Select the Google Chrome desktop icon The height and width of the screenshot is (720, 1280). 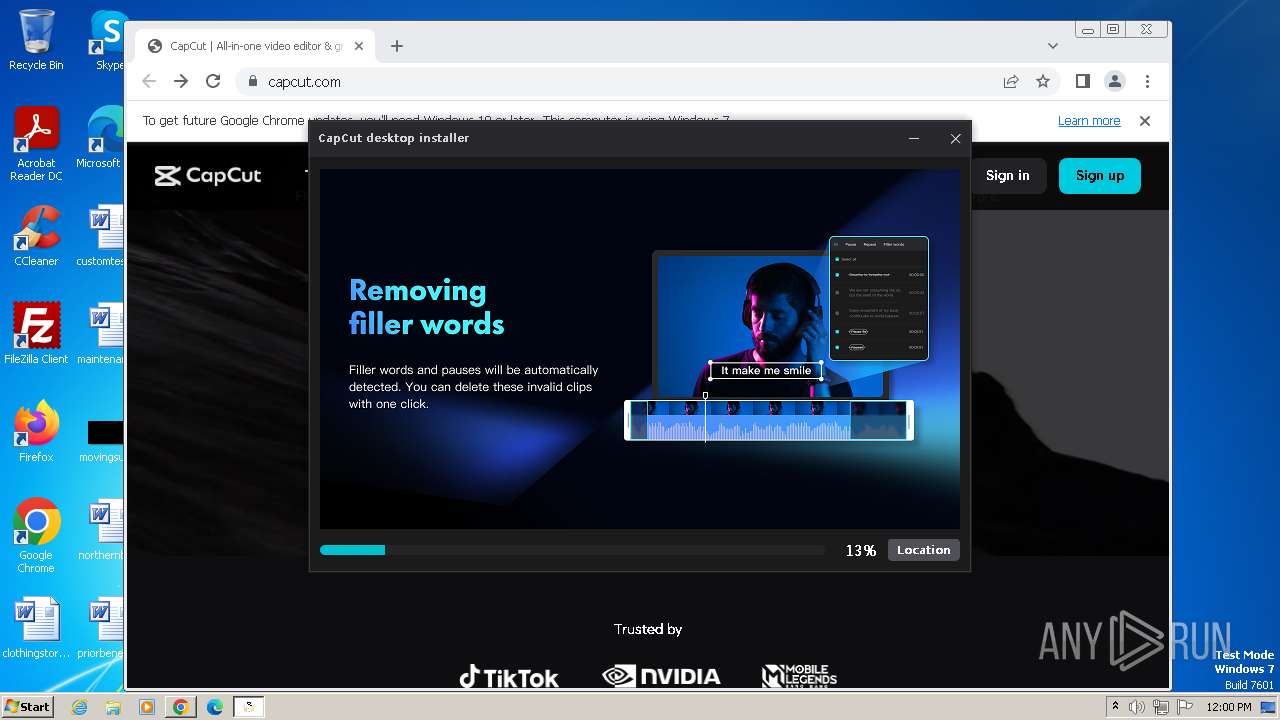click(36, 536)
